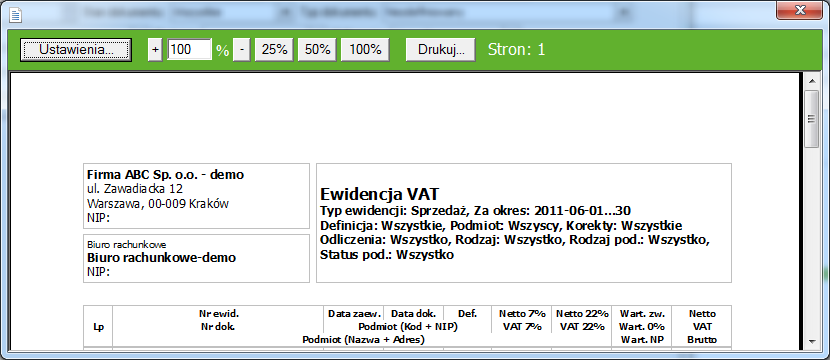This screenshot has height=360, width=830.
Task: Click 'Podmiot (Kod + NIP)' header text
Action: pyautogui.click(x=408, y=327)
